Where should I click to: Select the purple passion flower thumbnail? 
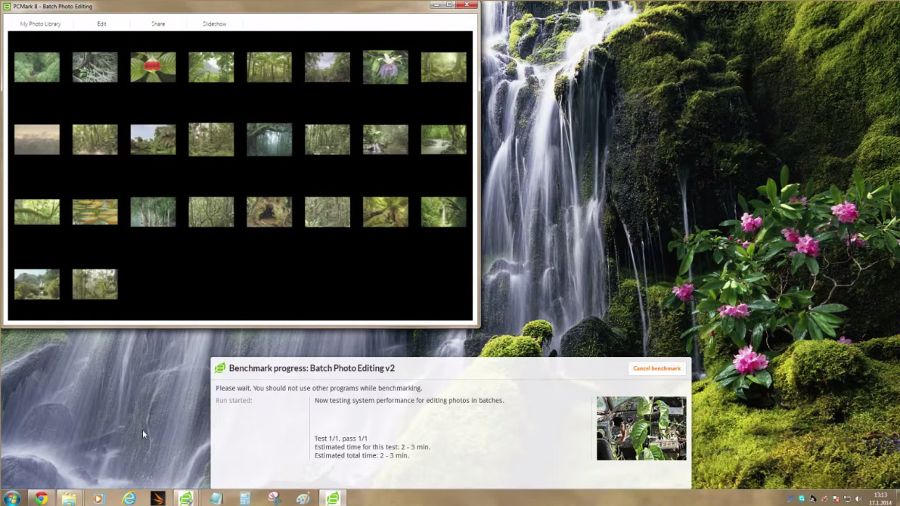tap(385, 67)
